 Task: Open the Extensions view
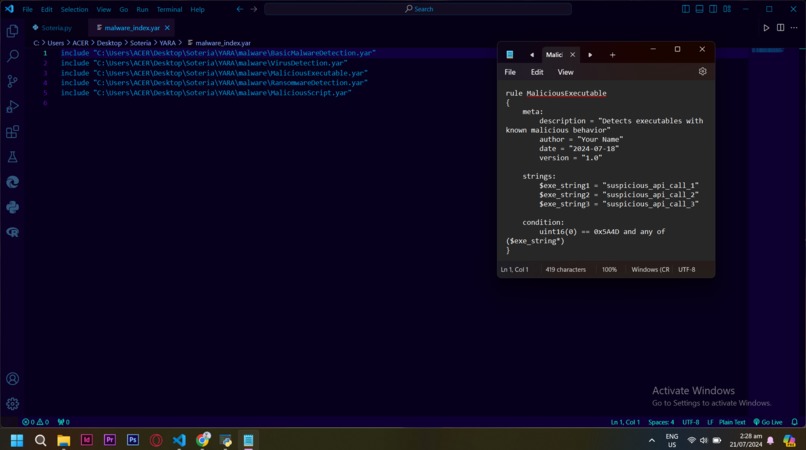click(12, 132)
